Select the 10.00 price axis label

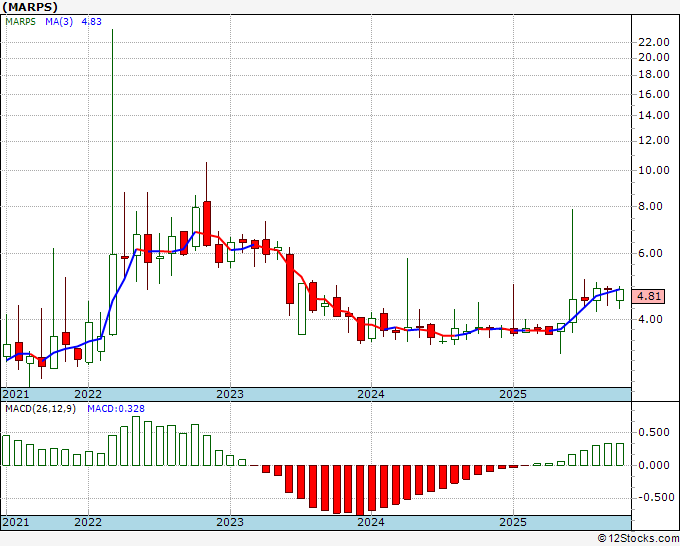coord(654,170)
